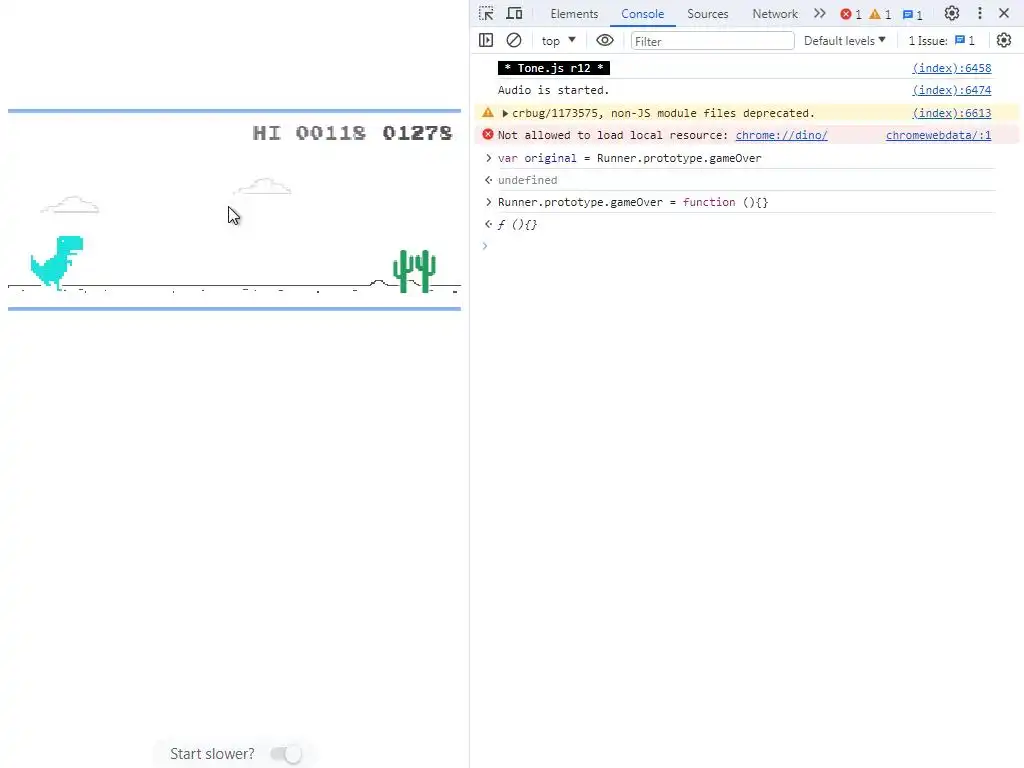Click the red error icon in console
The width and height of the screenshot is (1024, 768).
[x=488, y=135]
